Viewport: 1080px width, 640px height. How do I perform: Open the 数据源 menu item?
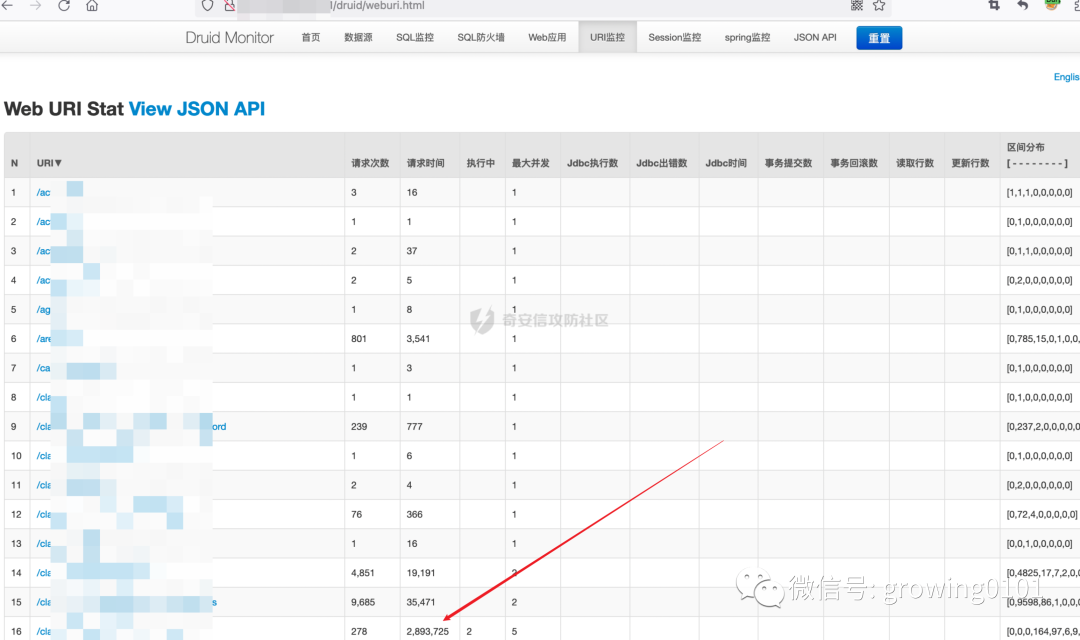pos(358,37)
